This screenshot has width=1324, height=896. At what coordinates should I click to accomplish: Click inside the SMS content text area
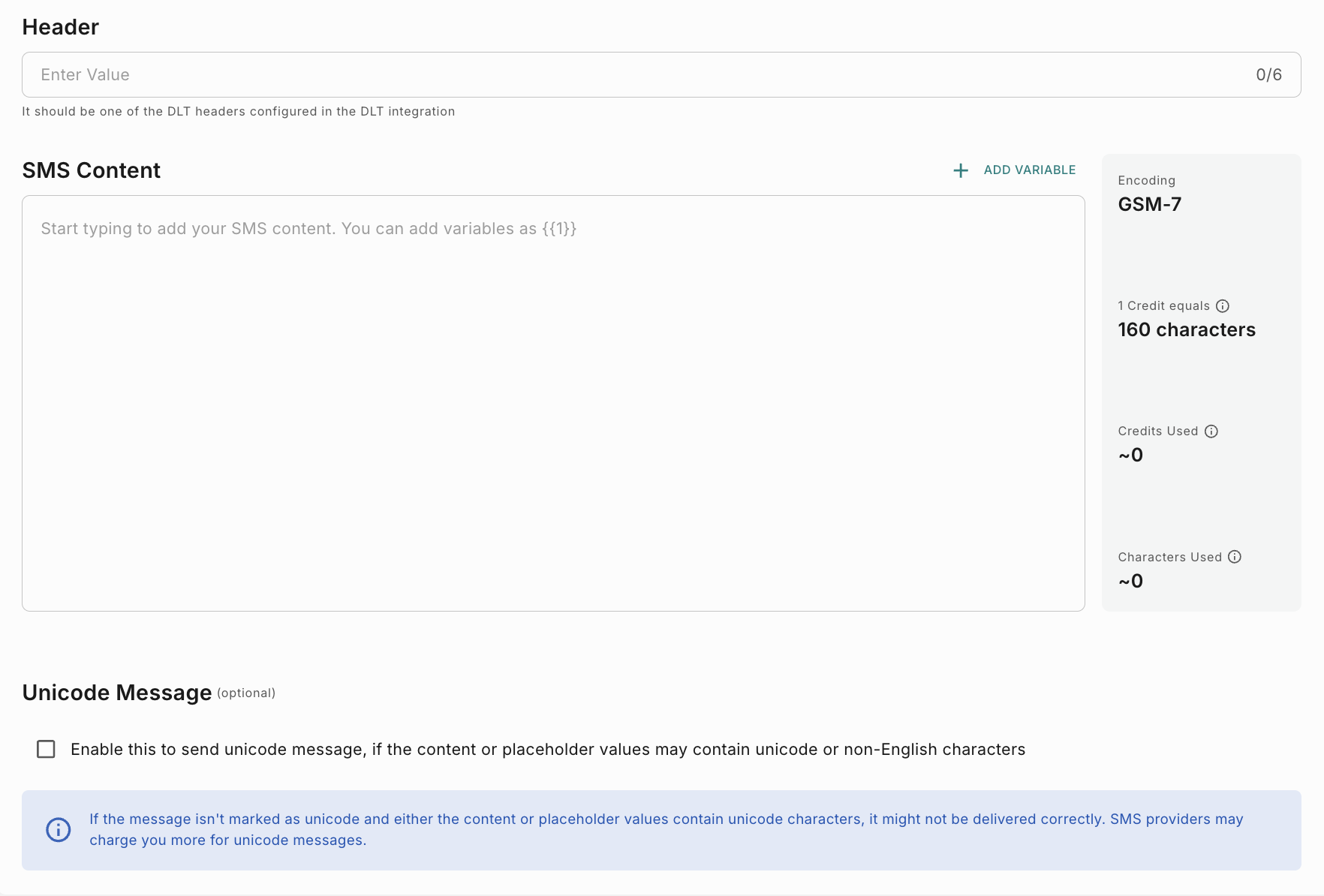click(553, 405)
